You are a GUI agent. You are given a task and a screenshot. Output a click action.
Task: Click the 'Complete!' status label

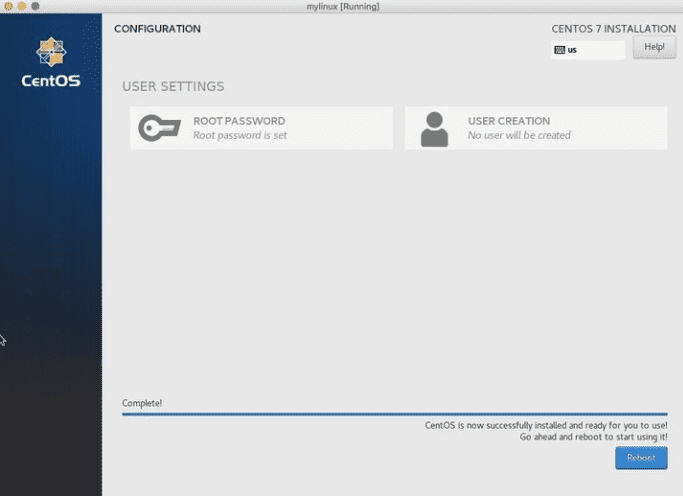coord(142,403)
